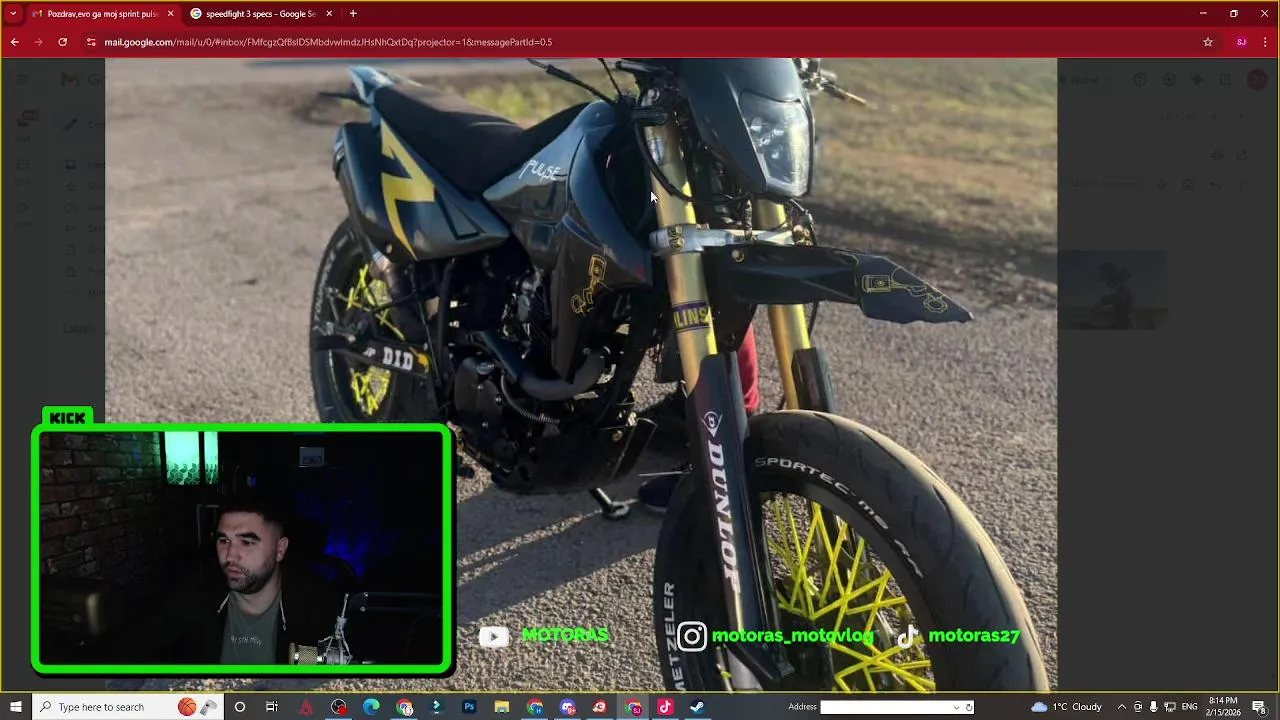
Task: Open the teal Filmora icon on taskbar
Action: tap(436, 707)
